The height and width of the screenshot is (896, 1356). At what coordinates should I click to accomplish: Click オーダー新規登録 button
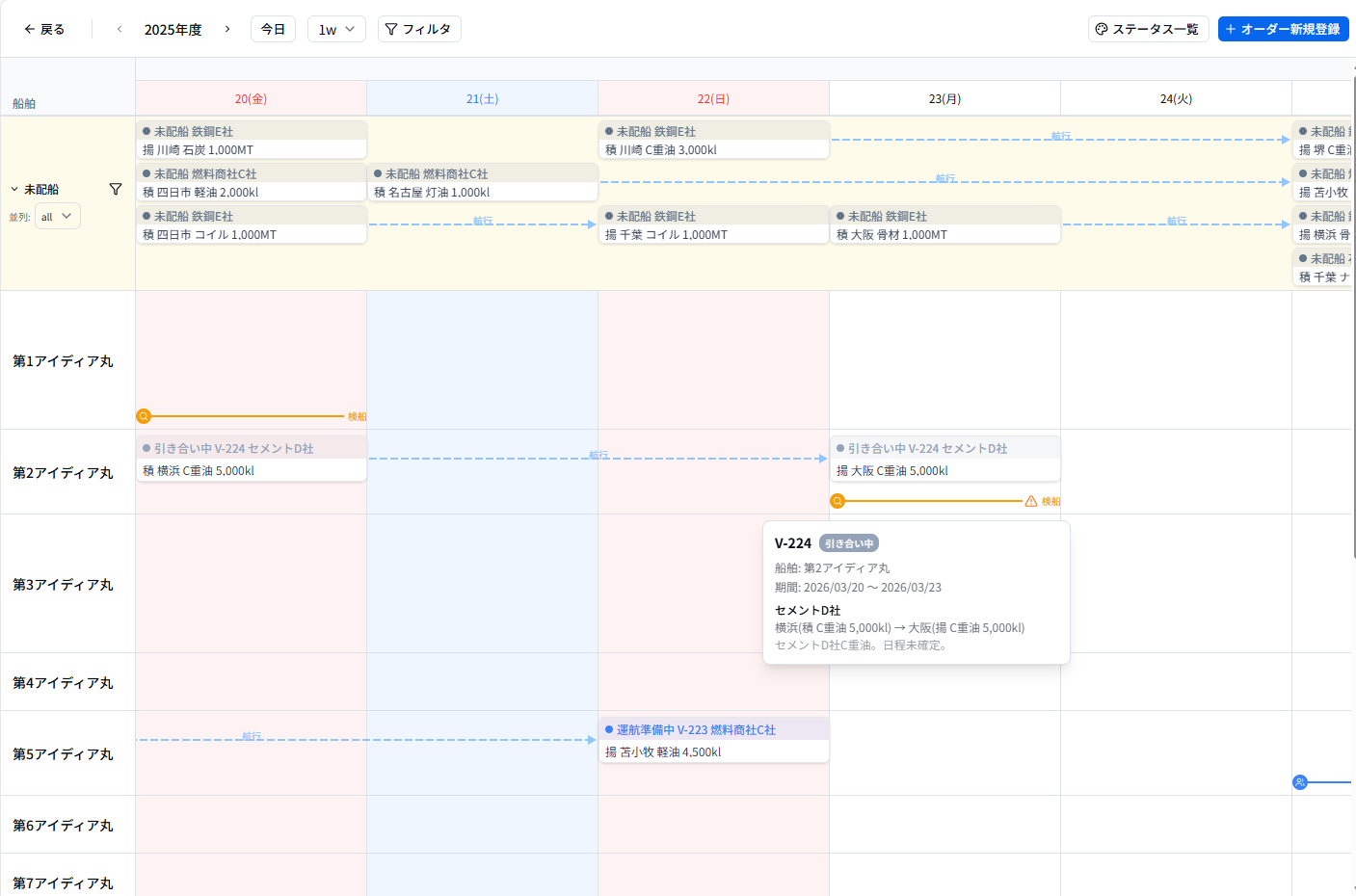[x=1283, y=29]
